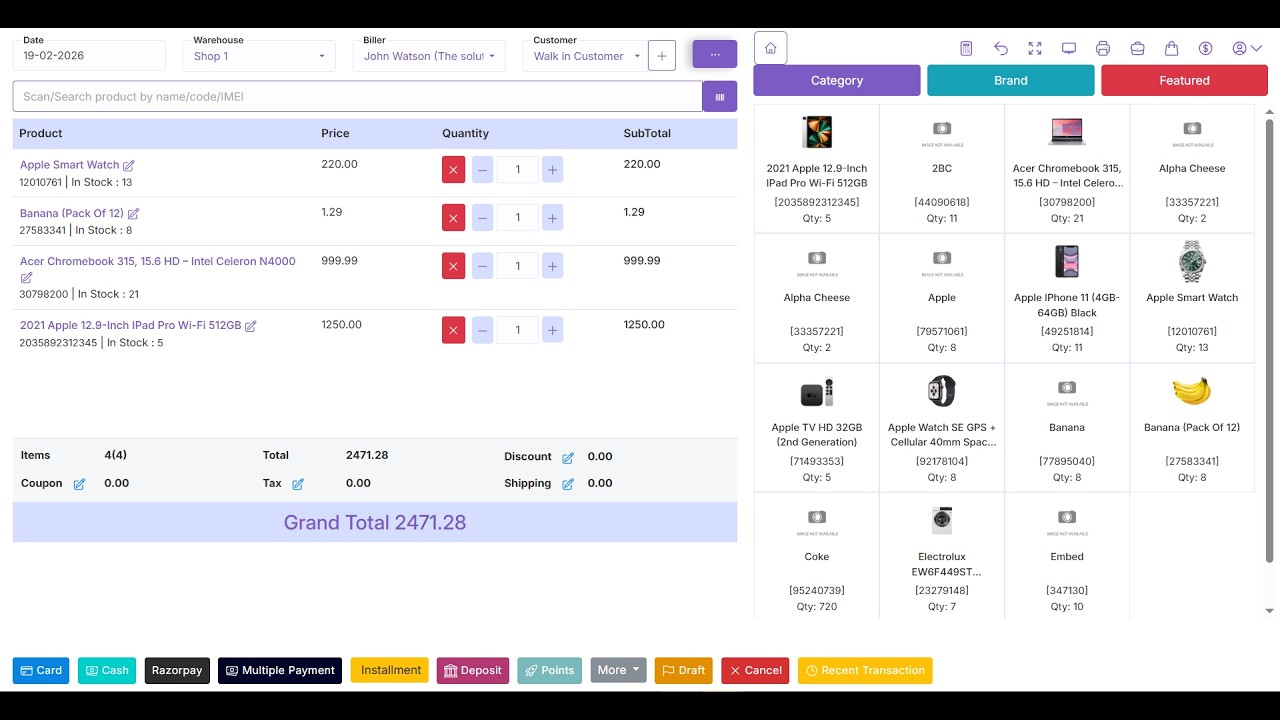This screenshot has width=1280, height=720.
Task: Switch to the Category tab
Action: (837, 80)
